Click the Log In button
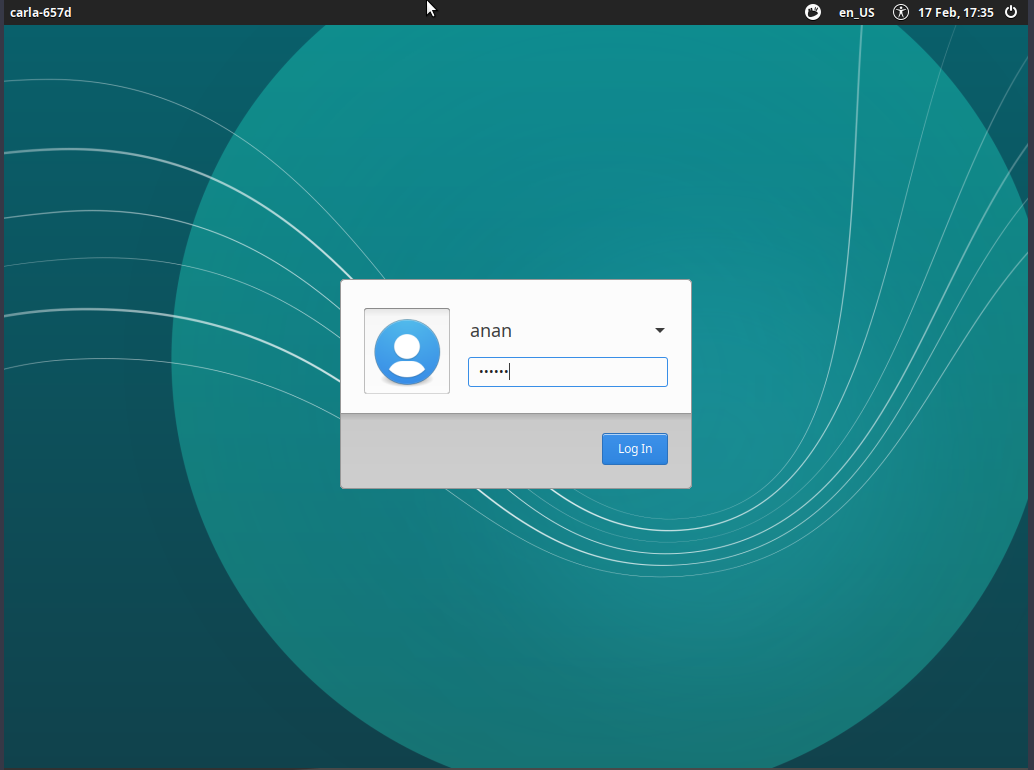1034x770 pixels. coord(634,449)
